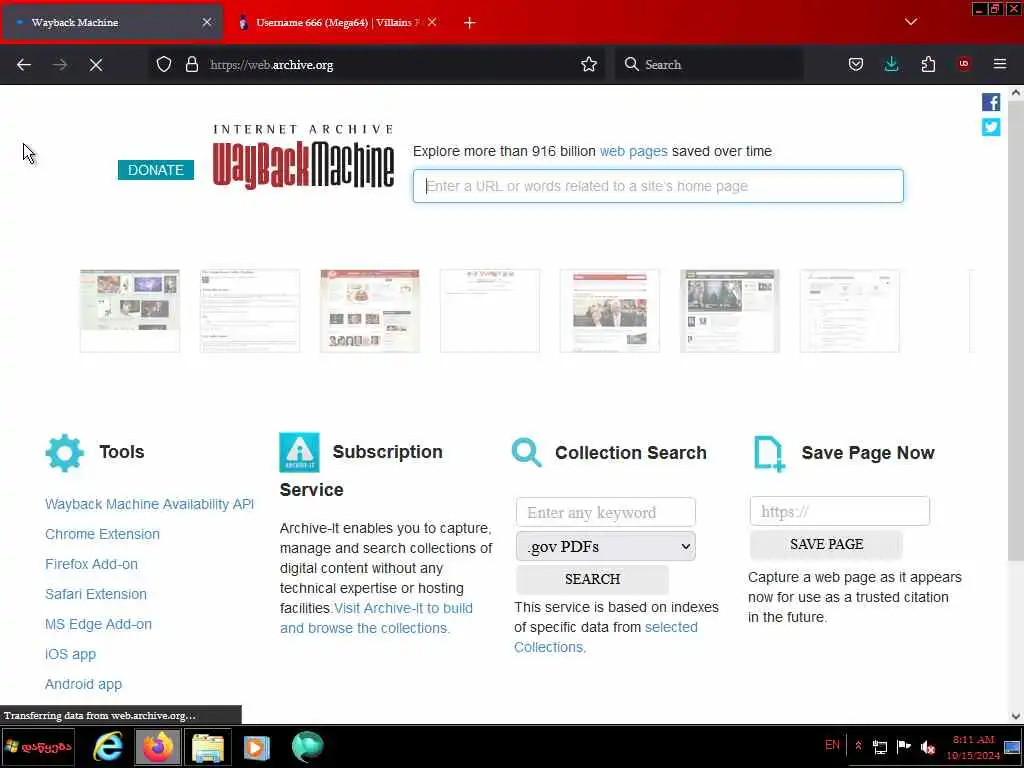
Task: Show hidden tray icons arrow
Action: (x=858, y=745)
